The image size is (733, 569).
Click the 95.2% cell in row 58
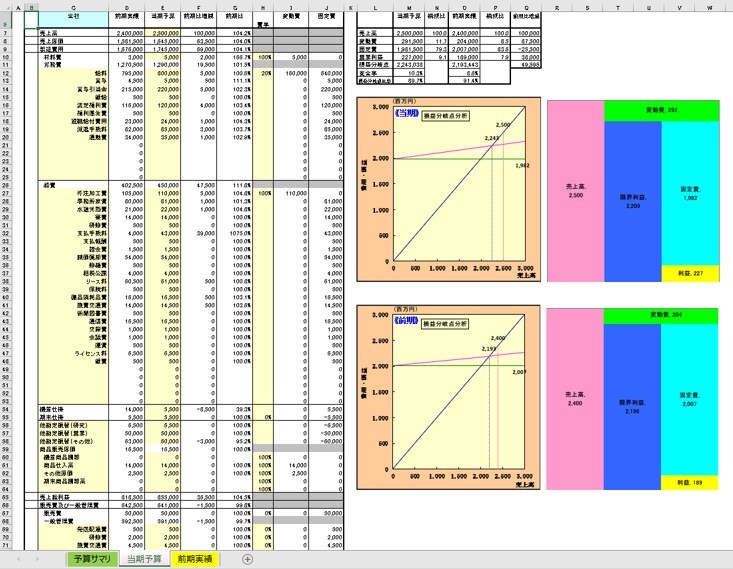coord(235,441)
